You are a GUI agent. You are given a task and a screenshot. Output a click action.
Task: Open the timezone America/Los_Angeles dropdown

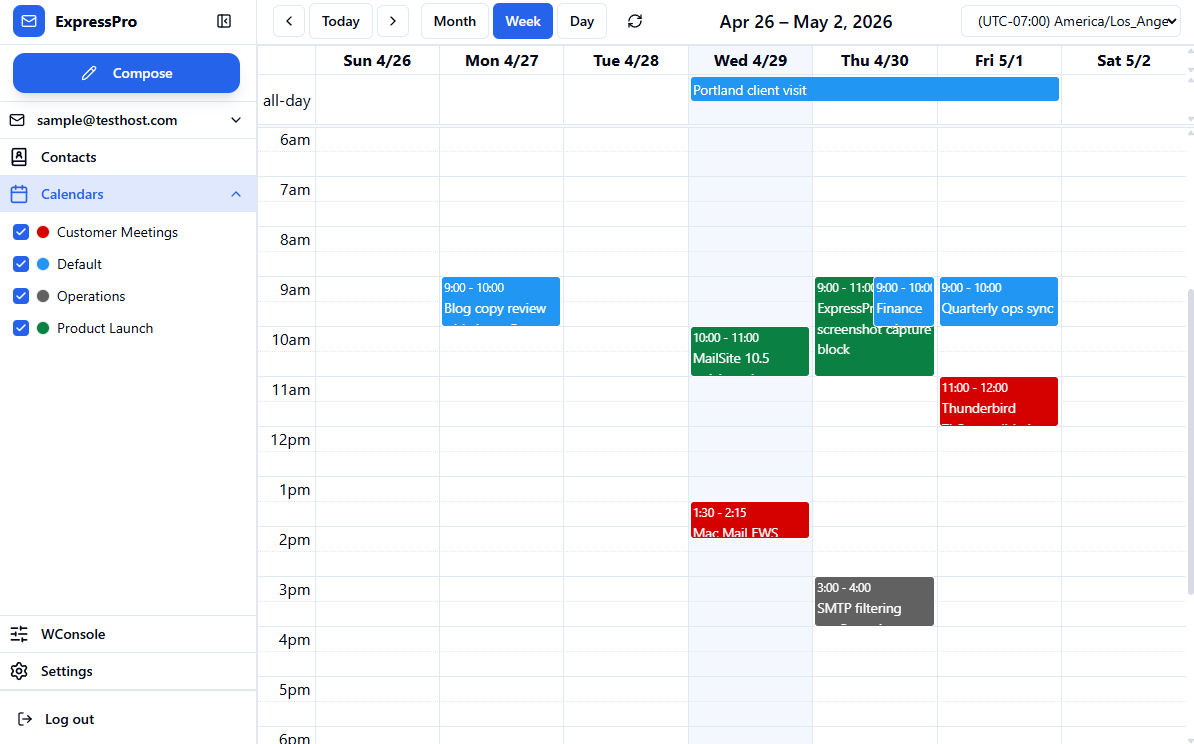[x=1071, y=21]
